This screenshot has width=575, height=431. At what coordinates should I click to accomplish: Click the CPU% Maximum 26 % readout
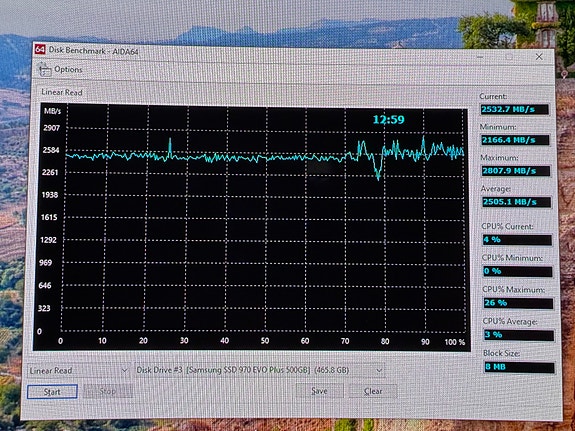[x=518, y=303]
